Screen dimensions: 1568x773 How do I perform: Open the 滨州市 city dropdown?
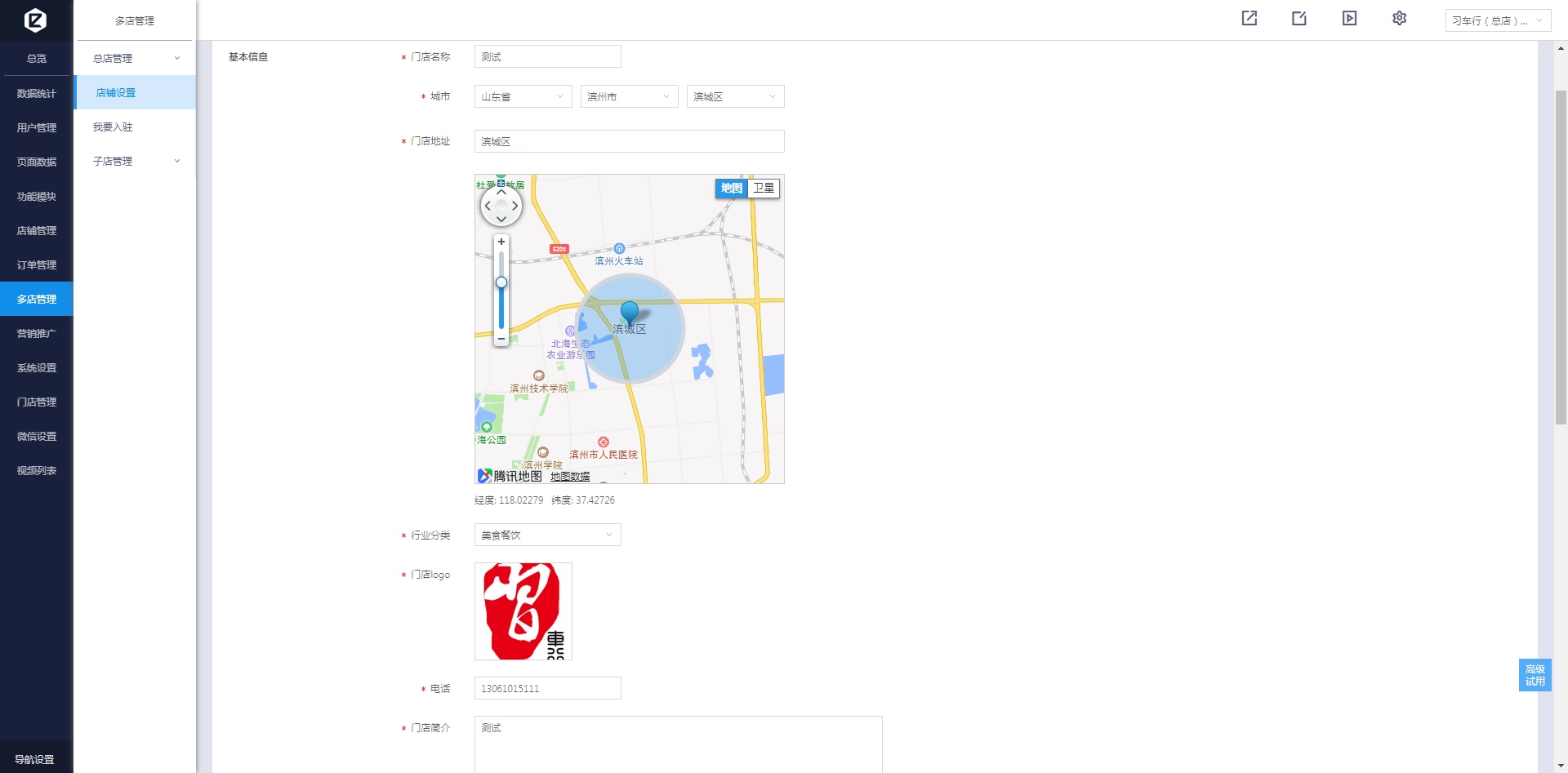click(x=629, y=96)
